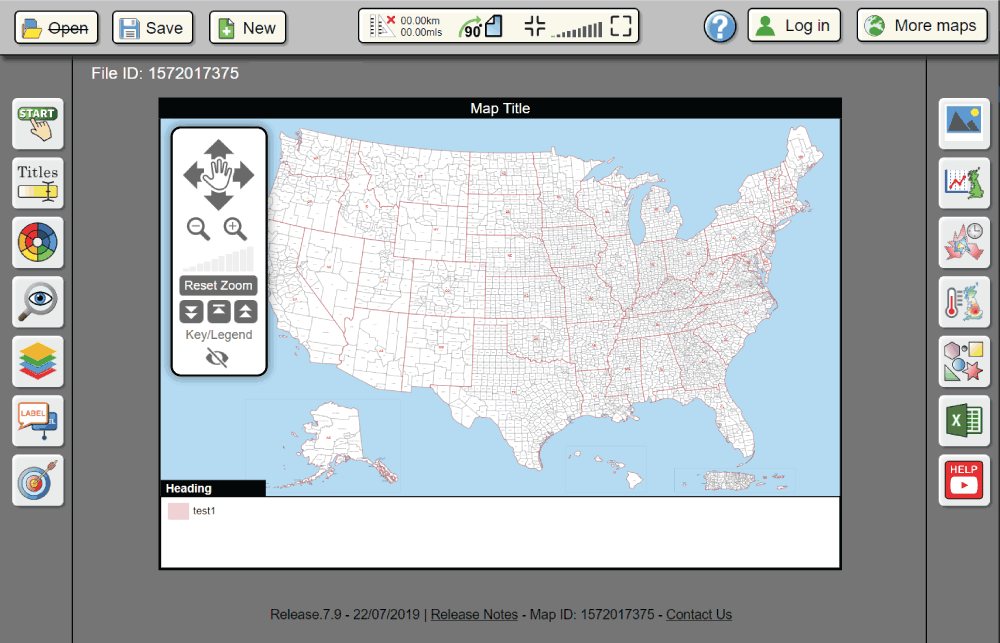Toggle fullscreen map view
Image resolution: width=1000 pixels, height=643 pixels.
pyautogui.click(x=620, y=25)
